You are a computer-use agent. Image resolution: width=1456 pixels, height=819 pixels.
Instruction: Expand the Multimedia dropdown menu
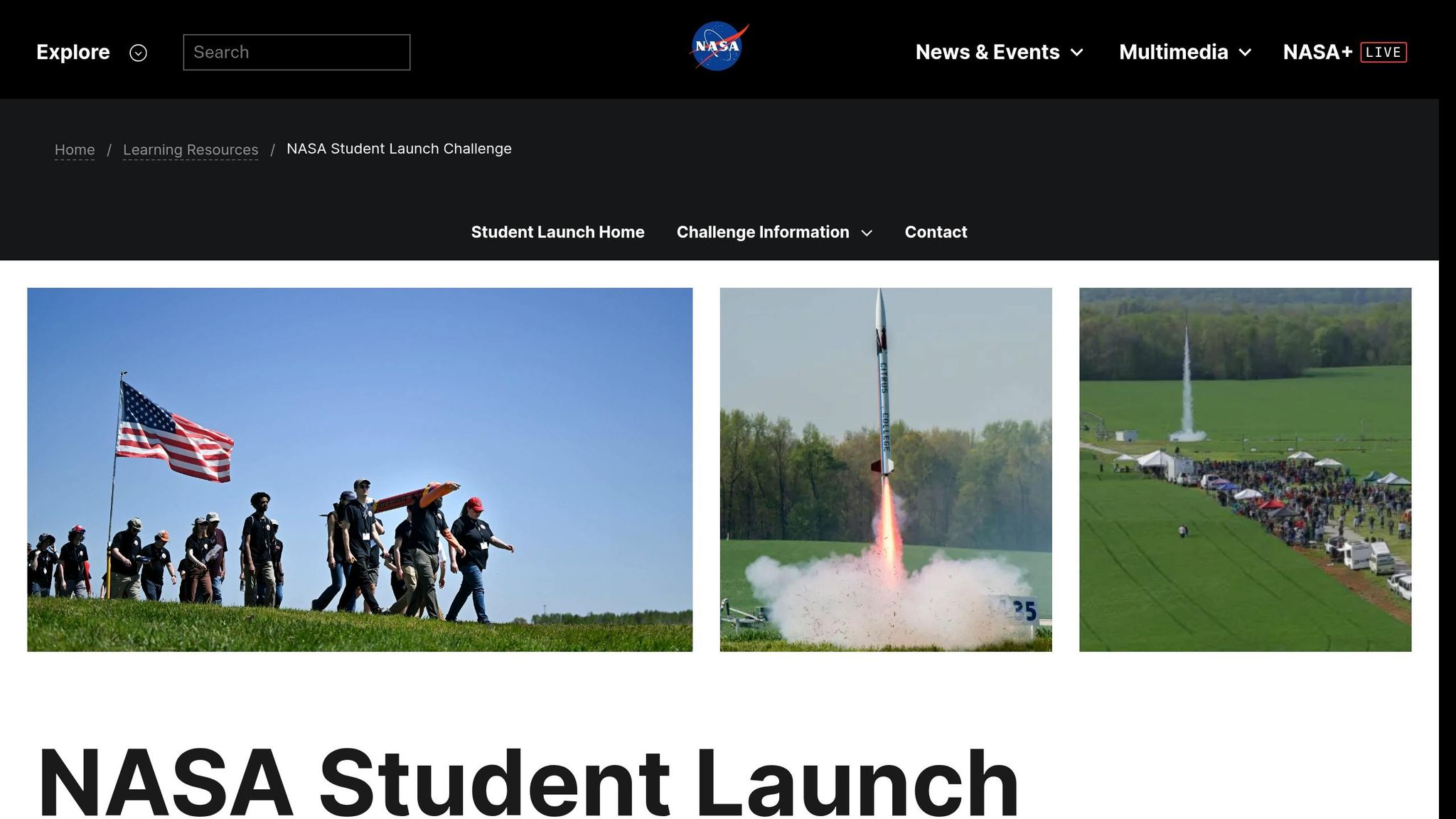click(1185, 52)
